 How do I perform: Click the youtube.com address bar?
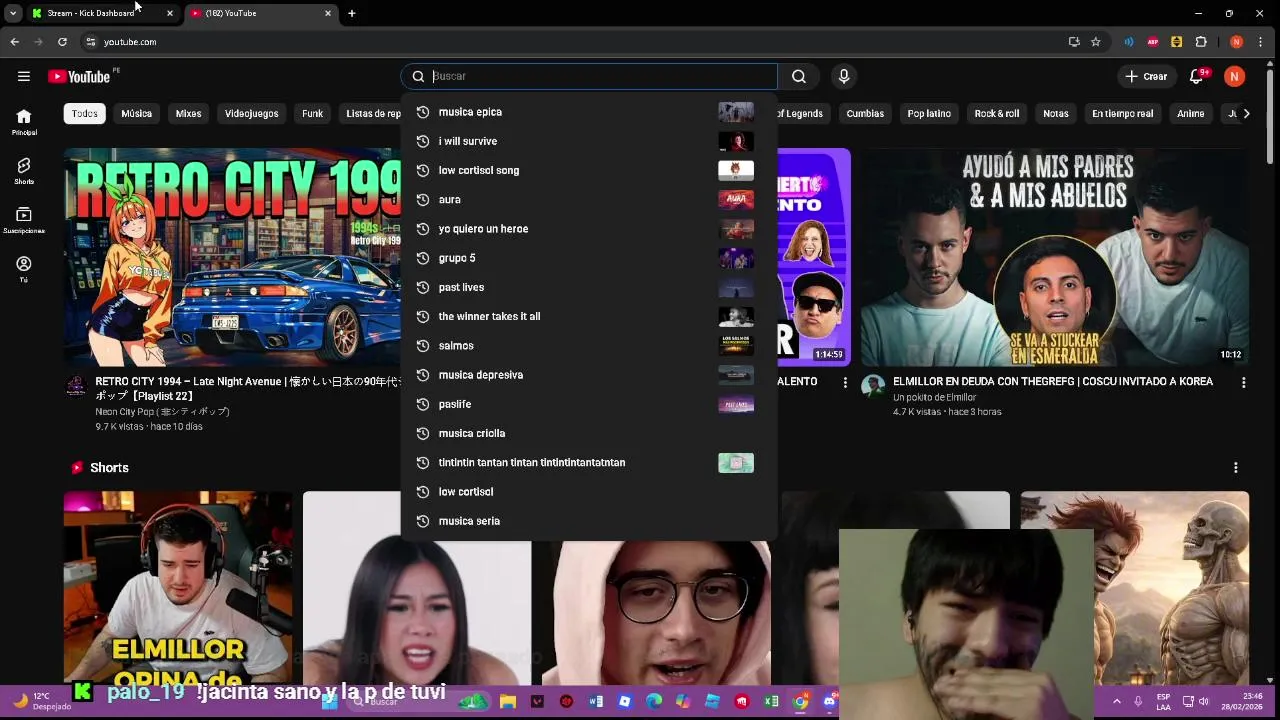point(570,42)
